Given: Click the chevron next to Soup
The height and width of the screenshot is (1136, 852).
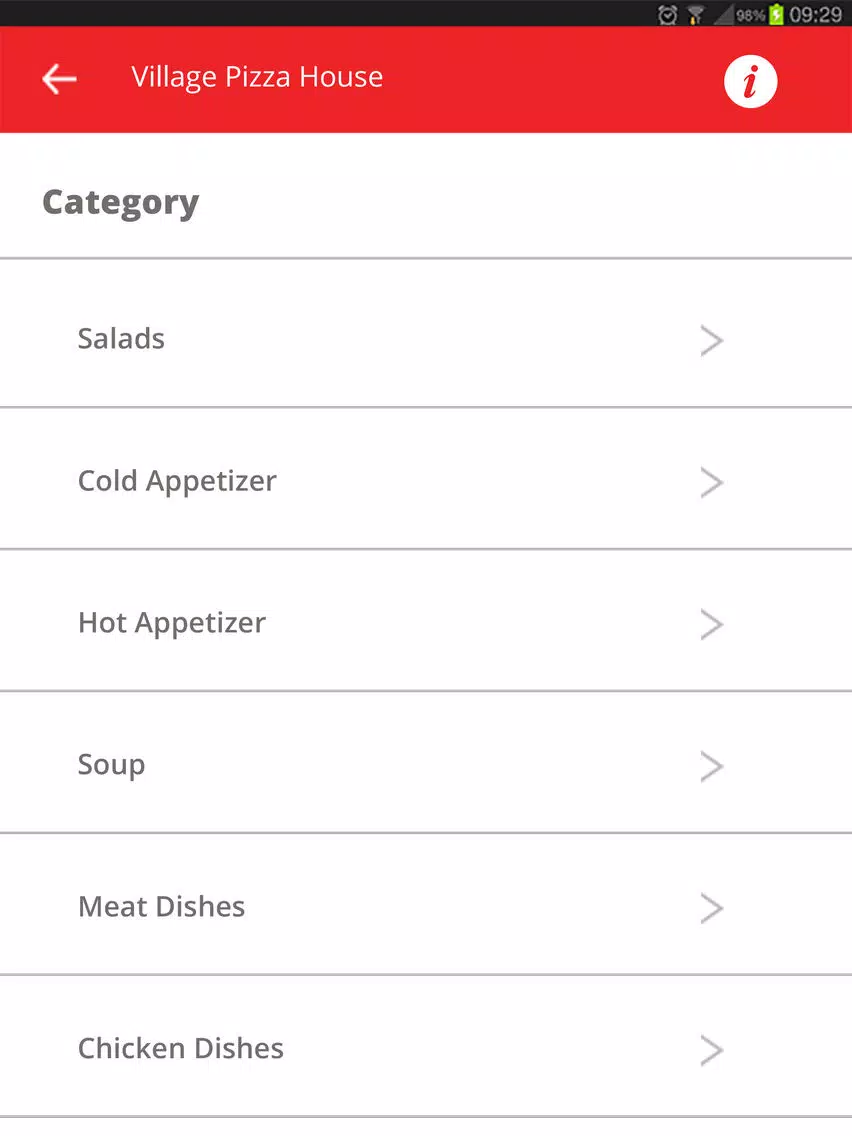Looking at the screenshot, I should pos(711,767).
